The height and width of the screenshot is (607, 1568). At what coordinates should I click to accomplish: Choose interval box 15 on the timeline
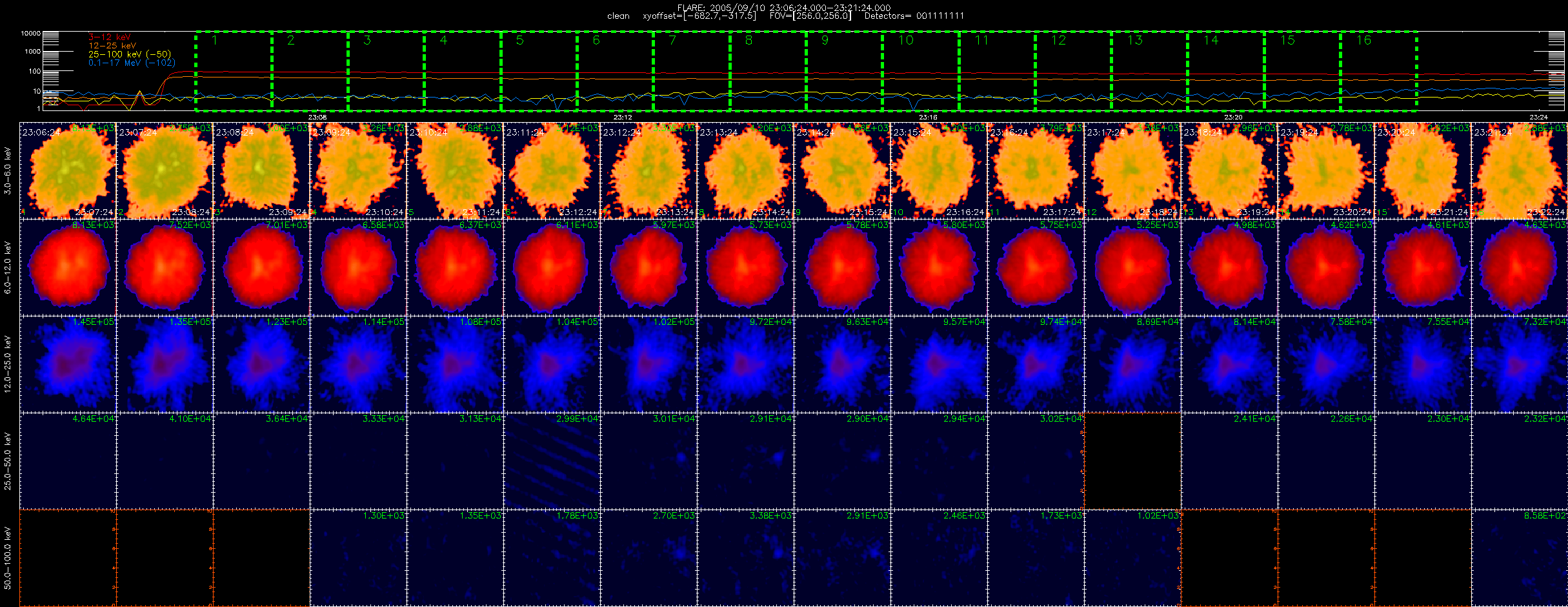coord(1302,70)
